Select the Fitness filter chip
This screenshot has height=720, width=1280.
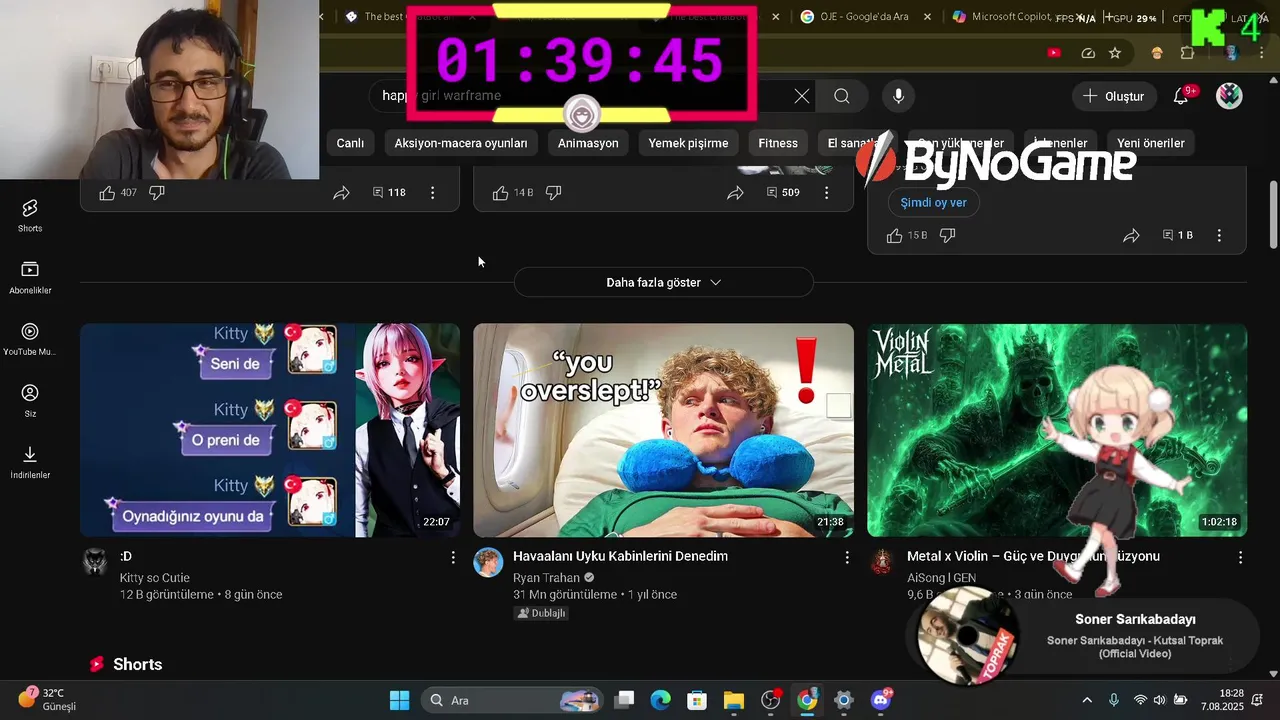[x=778, y=143]
